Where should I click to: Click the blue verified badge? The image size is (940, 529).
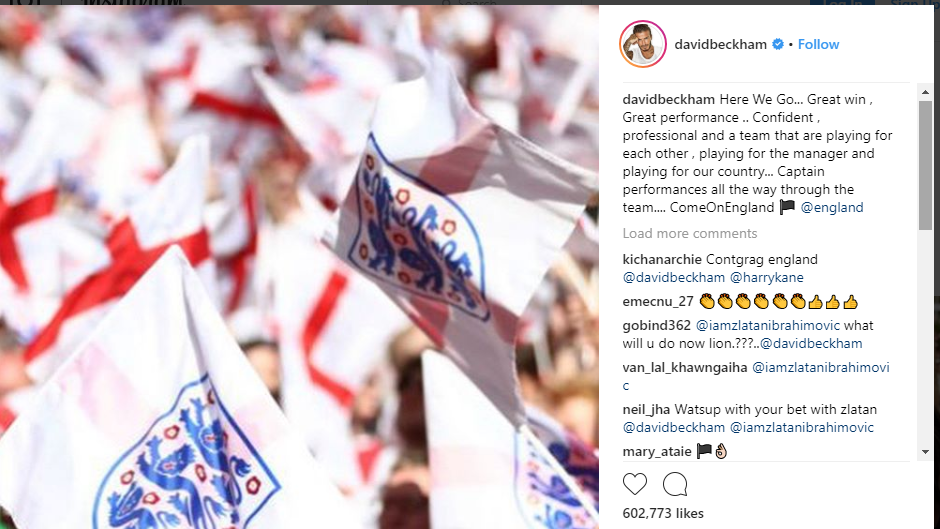coord(778,44)
